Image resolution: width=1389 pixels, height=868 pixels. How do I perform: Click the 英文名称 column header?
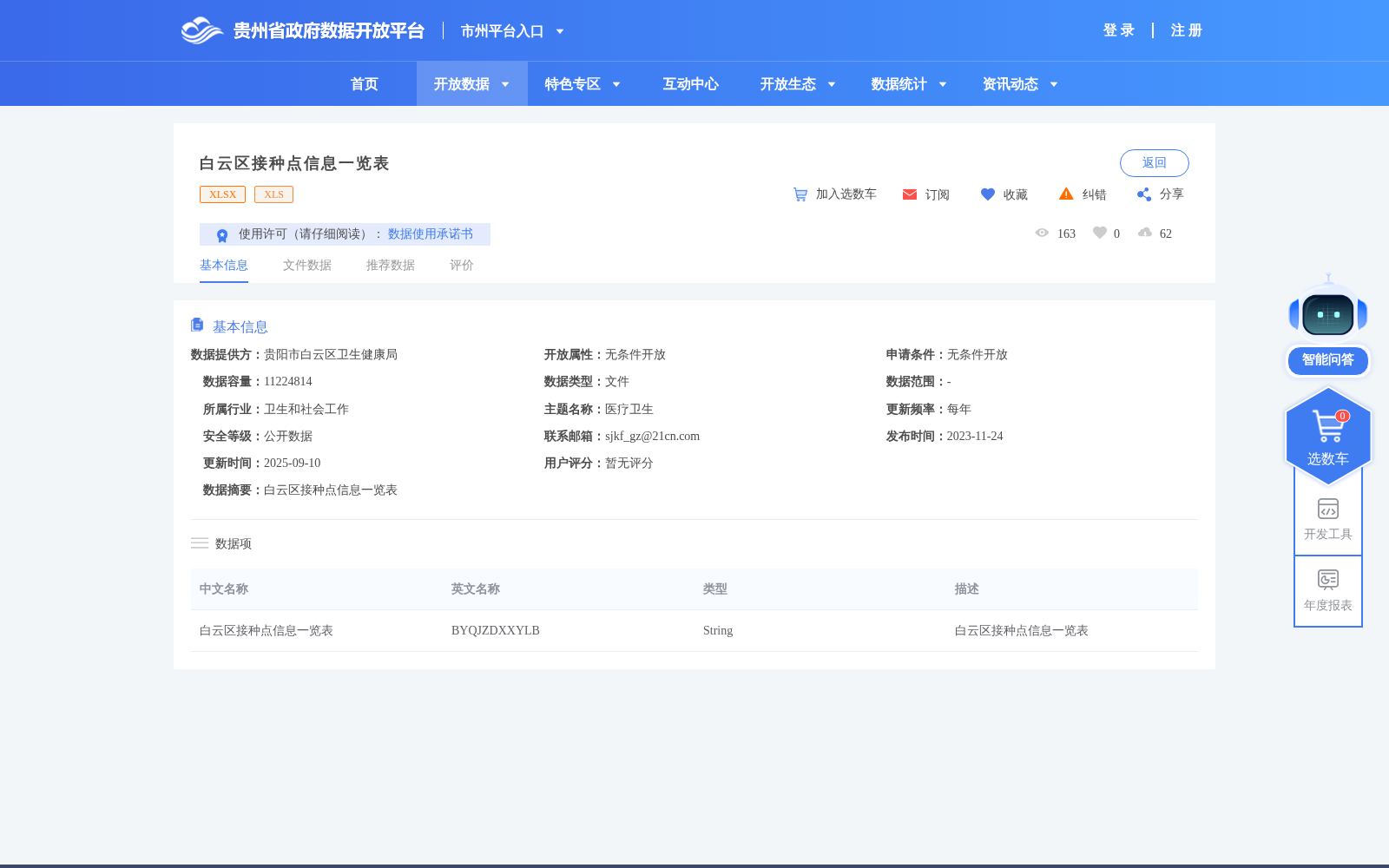(476, 589)
